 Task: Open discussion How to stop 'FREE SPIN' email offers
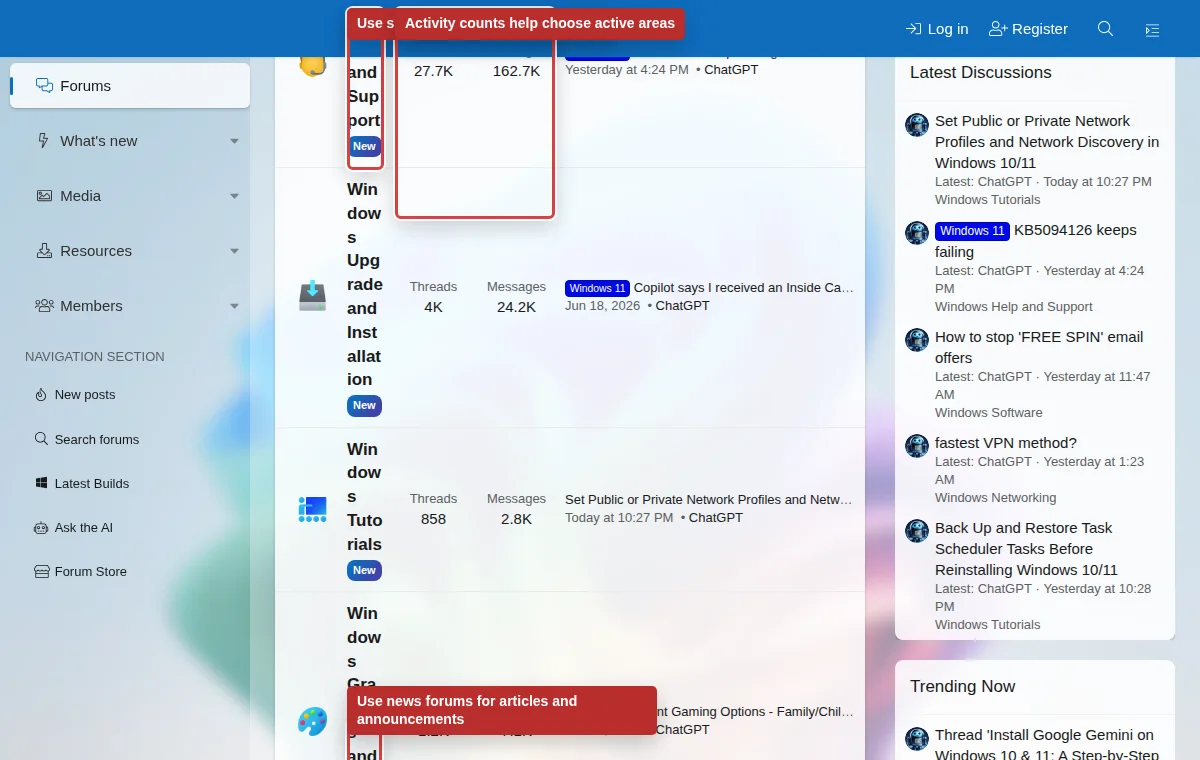click(x=1039, y=347)
